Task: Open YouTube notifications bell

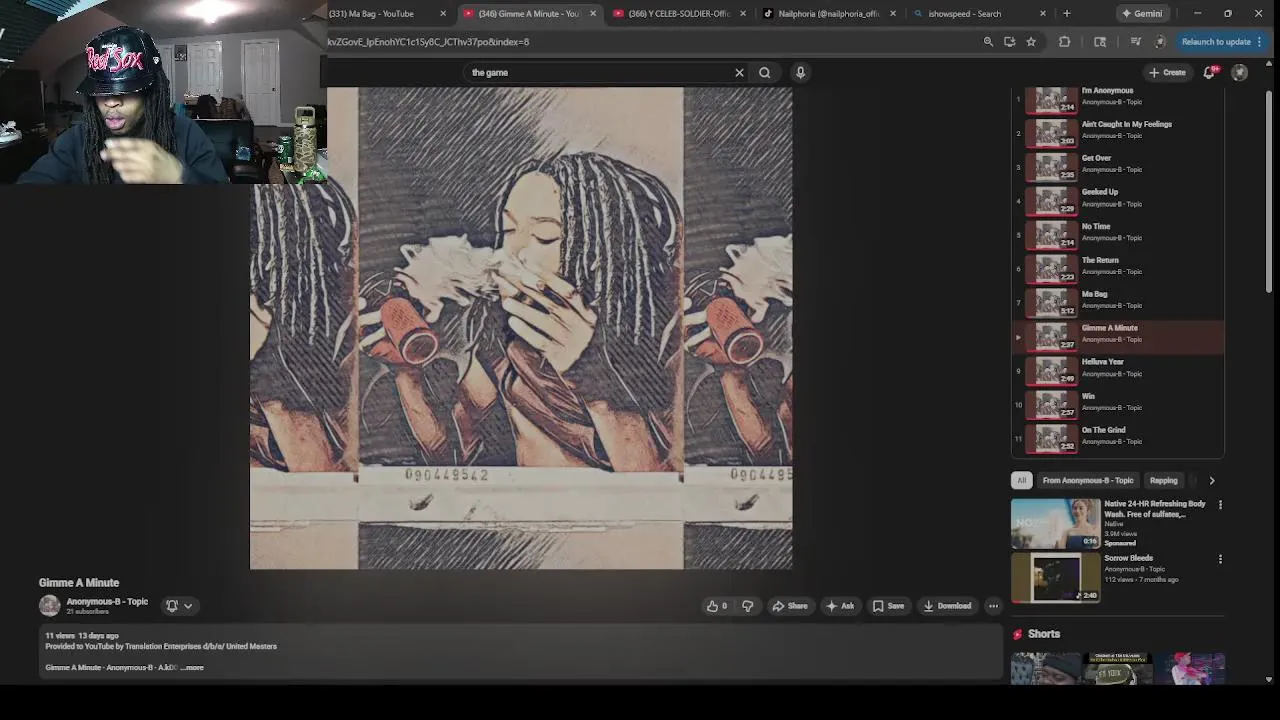Action: point(1209,72)
